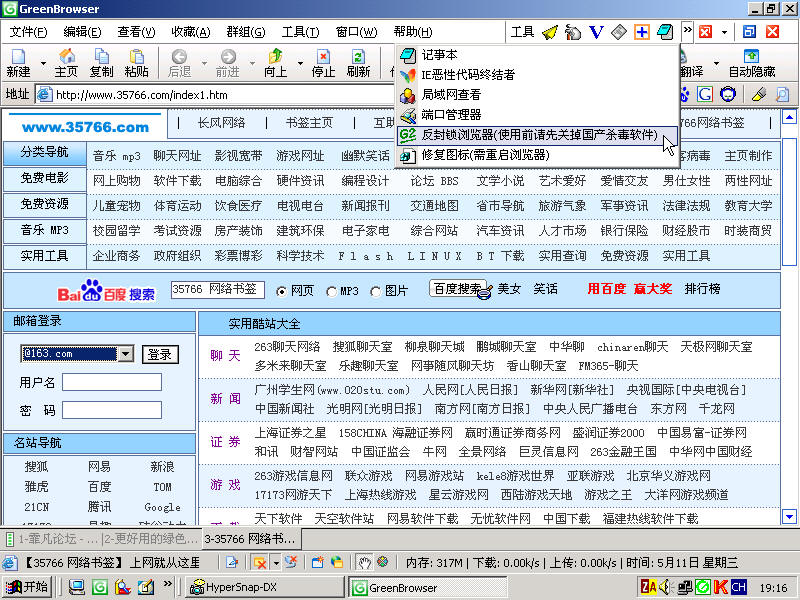The height and width of the screenshot is (600, 800).
Task: Open the @163.com mailbox dropdown
Action: pyautogui.click(x=126, y=354)
